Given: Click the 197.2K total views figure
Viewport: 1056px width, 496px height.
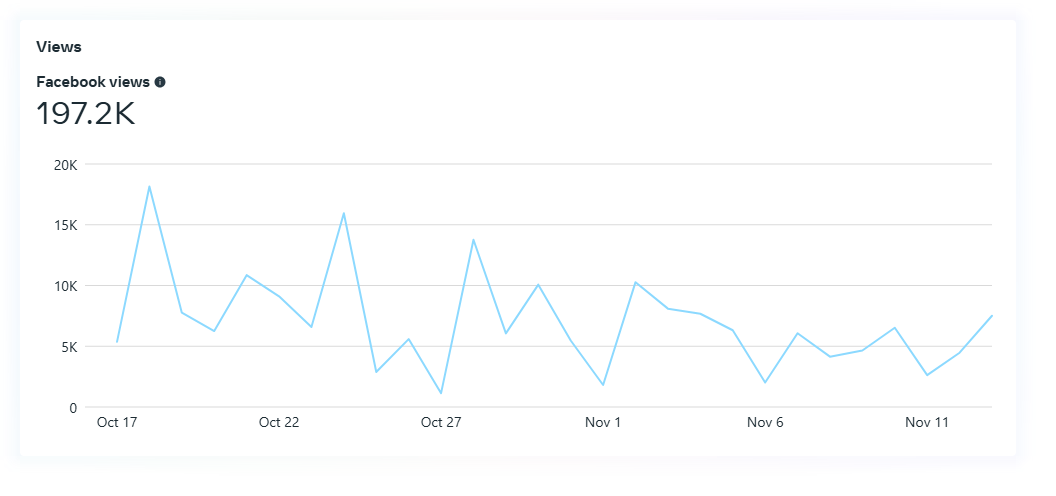Looking at the screenshot, I should tap(86, 114).
